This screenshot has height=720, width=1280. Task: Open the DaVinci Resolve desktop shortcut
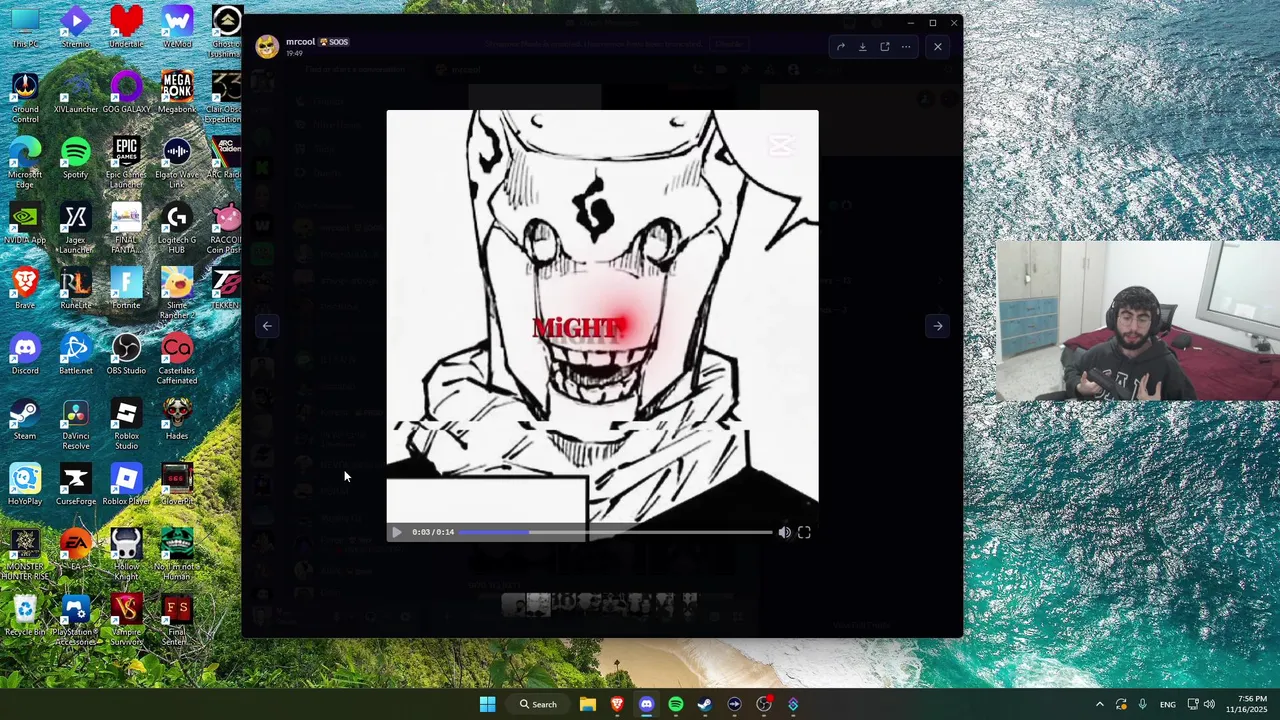point(75,424)
